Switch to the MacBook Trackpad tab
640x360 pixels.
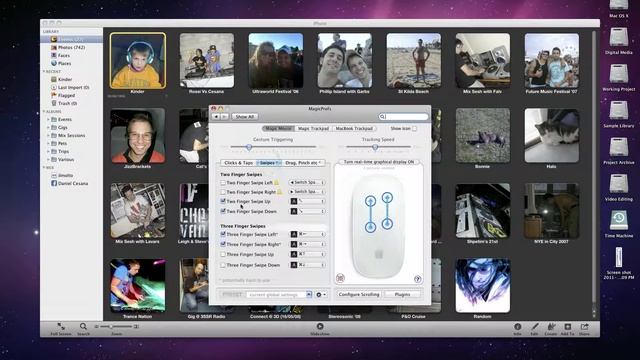354,129
